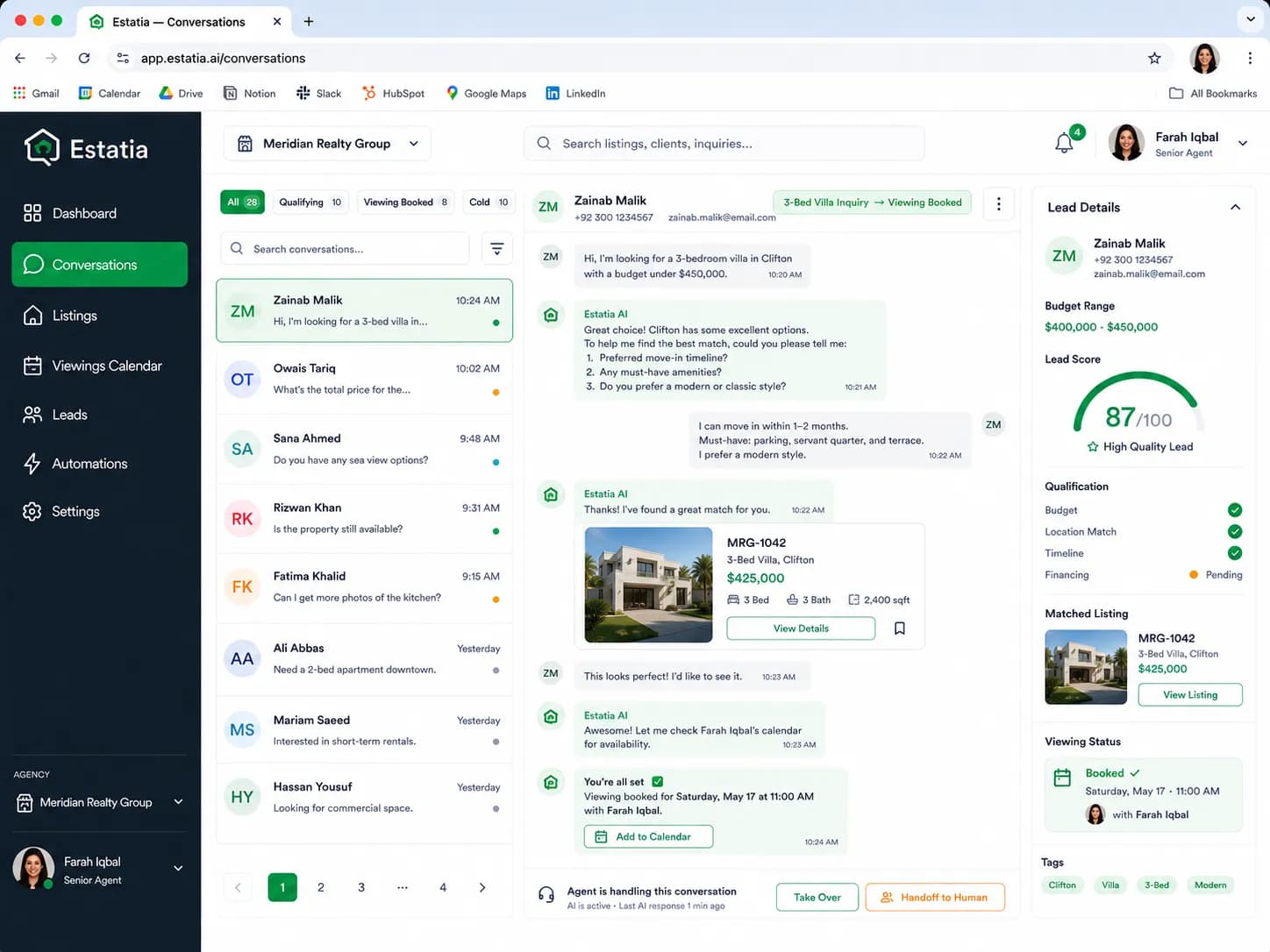
Task: Open Settings in the sidebar
Action: [100, 511]
